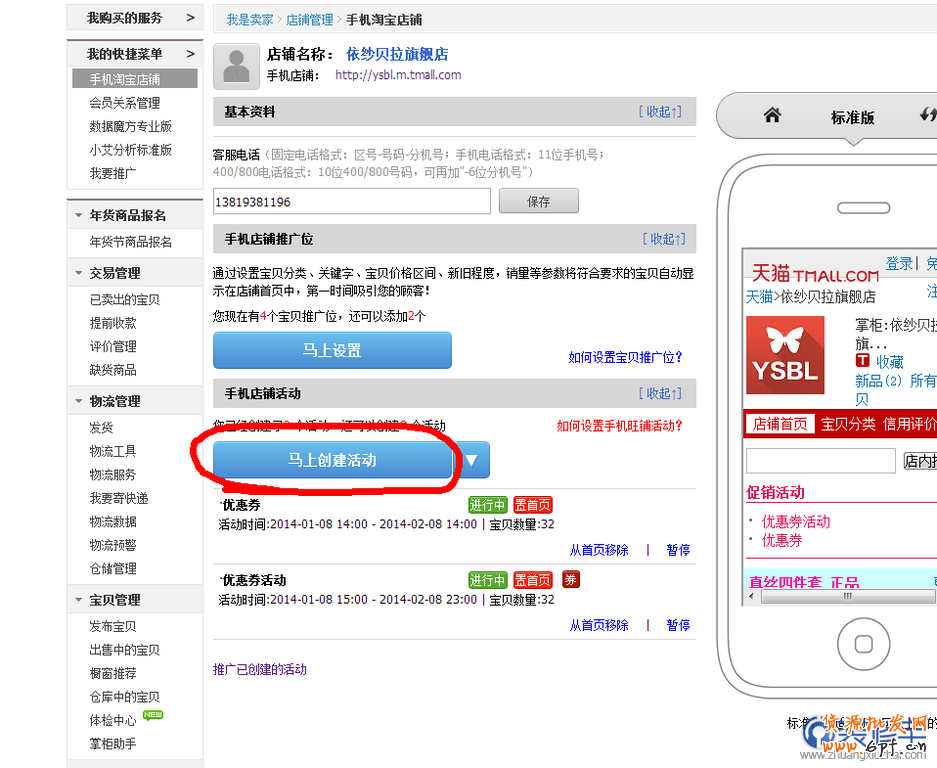The width and height of the screenshot is (937, 768).
Task: Click the NEW badge beside 体检中心
Action: coord(153,715)
